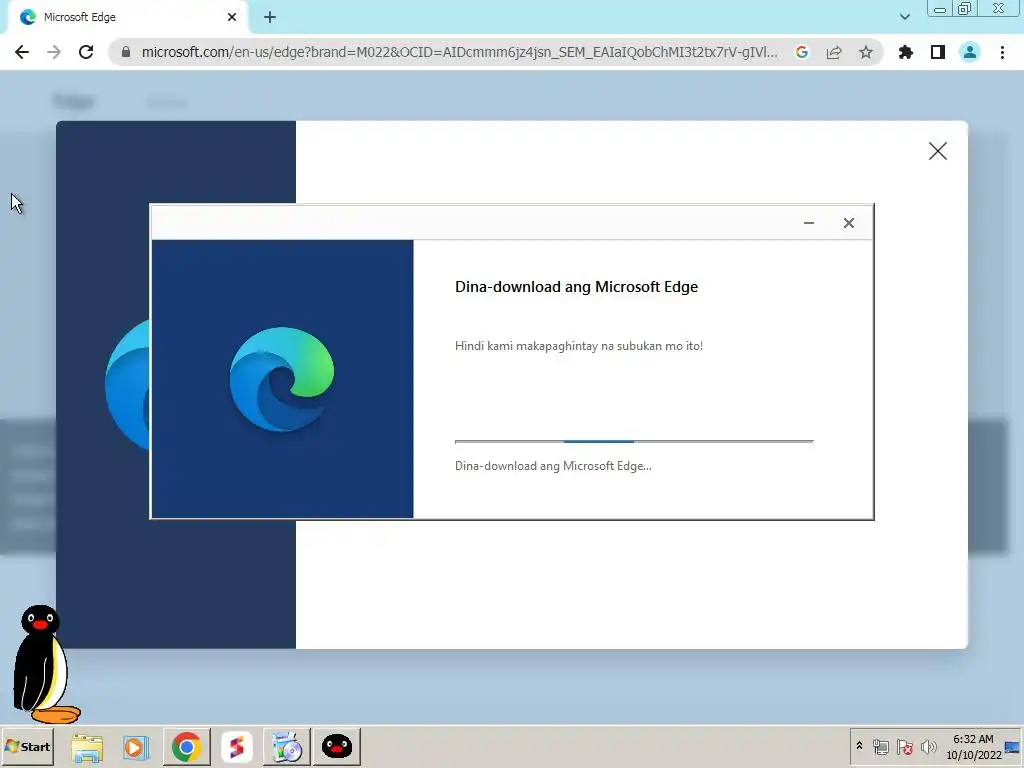Close the large page overlay dialog
The width and height of the screenshot is (1024, 768).
938,151
